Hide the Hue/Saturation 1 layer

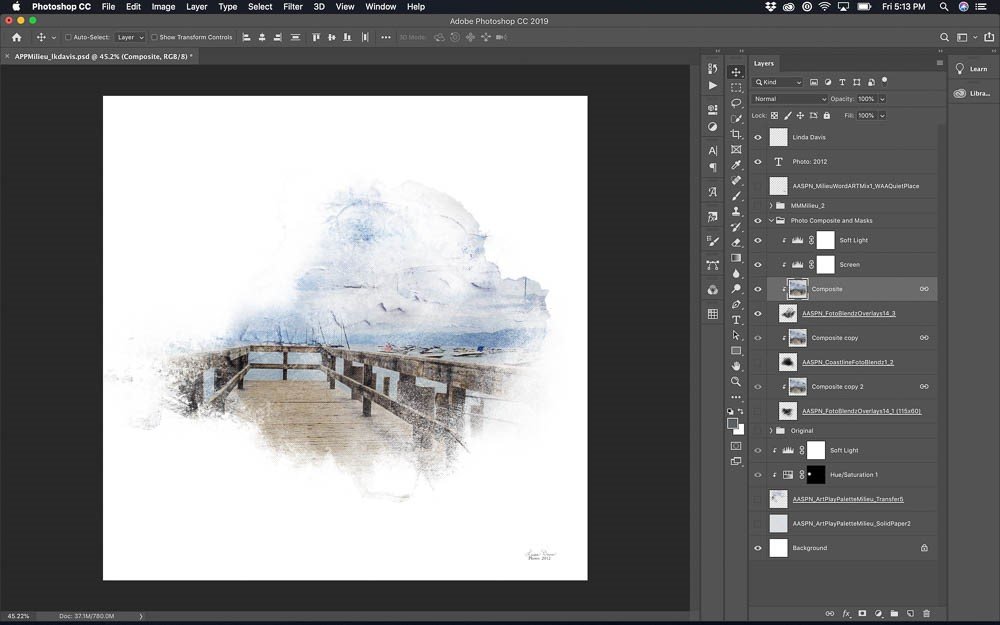[758, 474]
